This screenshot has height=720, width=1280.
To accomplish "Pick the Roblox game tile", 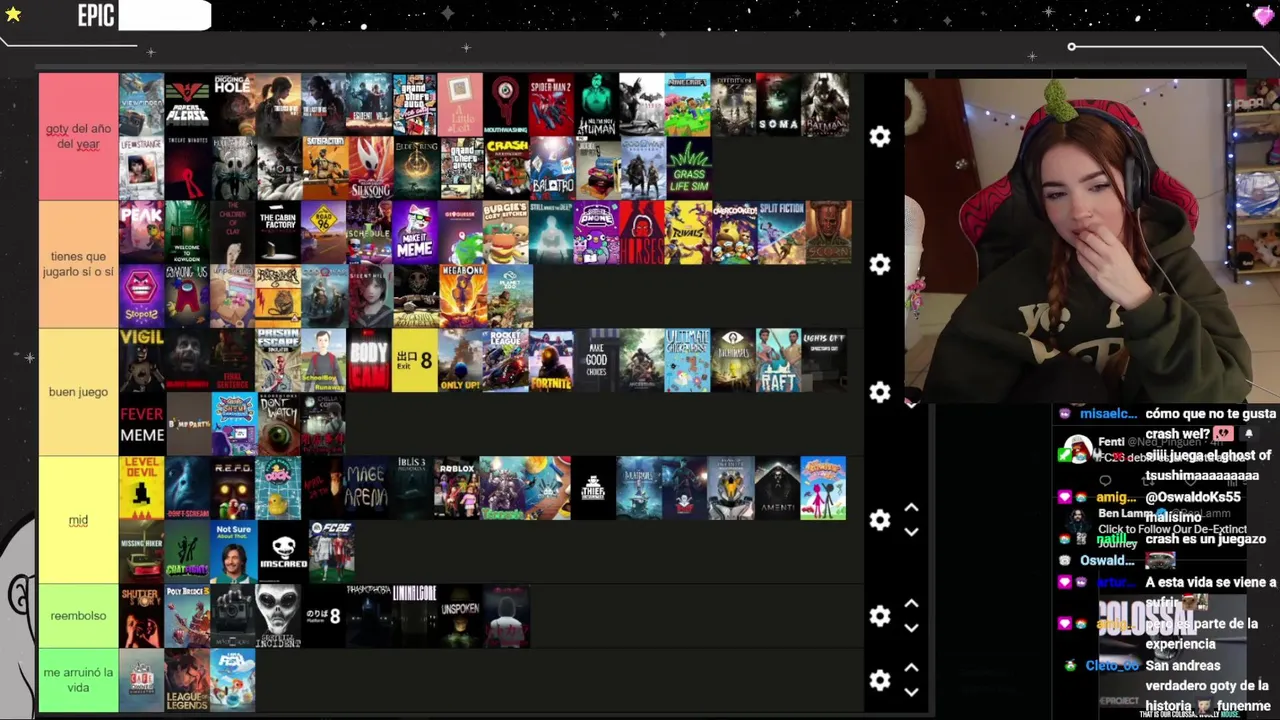I will (457, 488).
